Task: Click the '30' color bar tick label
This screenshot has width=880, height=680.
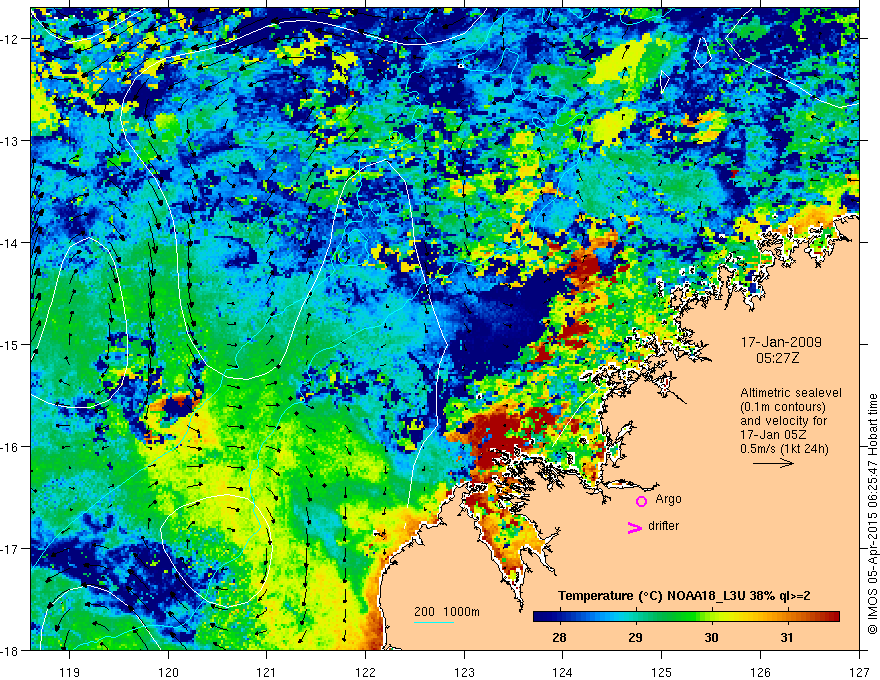Action: (x=711, y=637)
